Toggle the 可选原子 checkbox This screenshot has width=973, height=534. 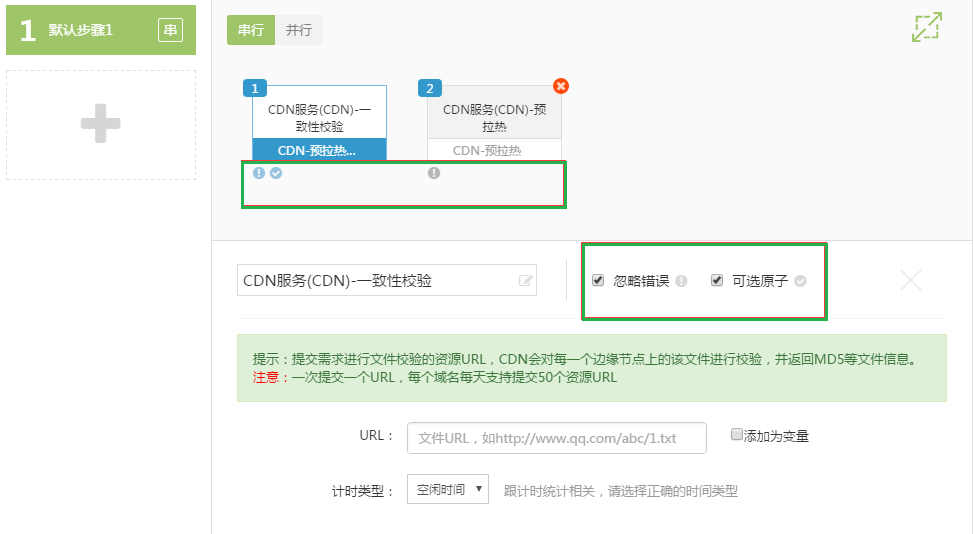coord(717,280)
